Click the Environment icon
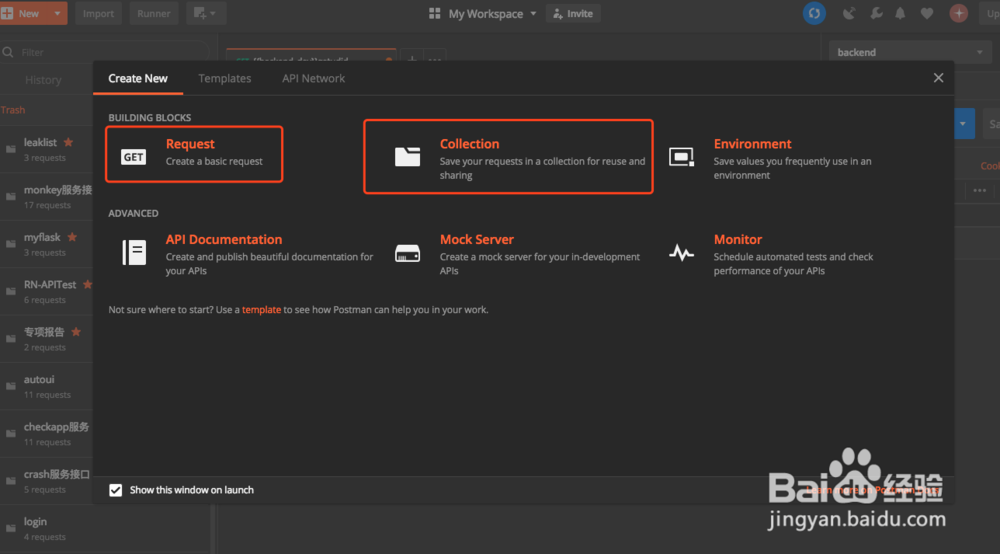 [681, 157]
